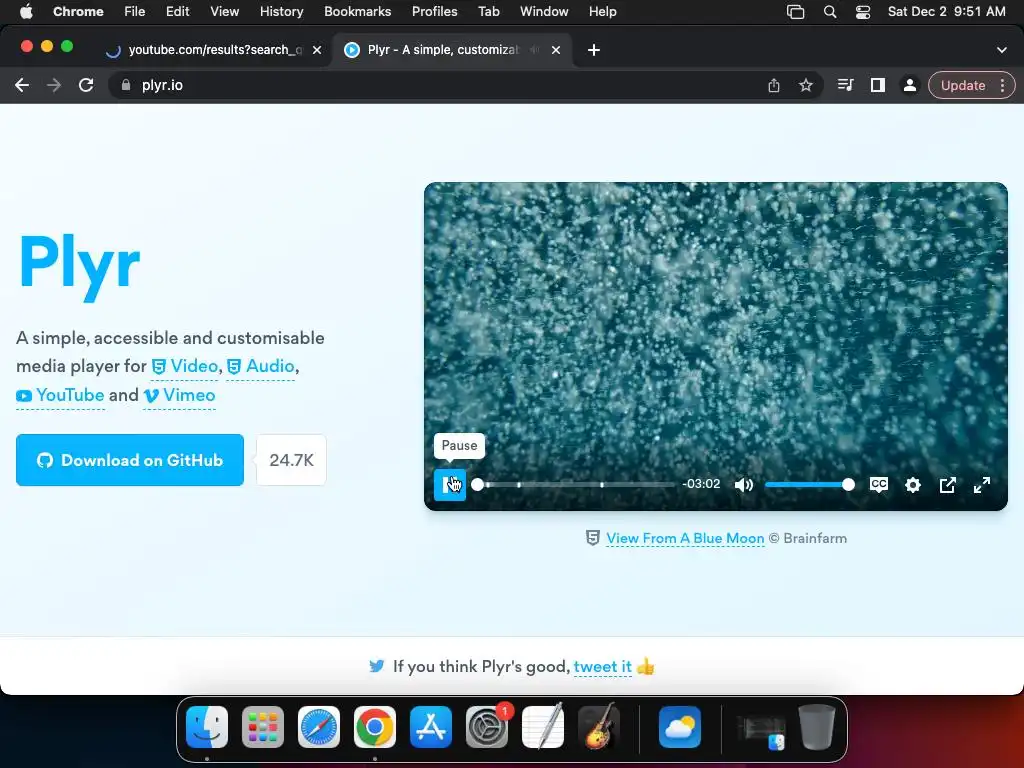Open the View menu
The width and height of the screenshot is (1024, 768).
[x=225, y=11]
